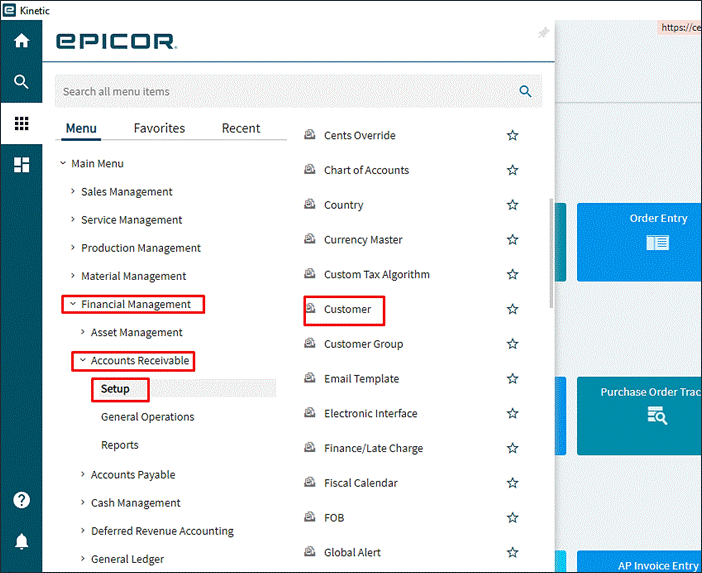Favorite Customer with its star
This screenshot has width=702, height=573.
[513, 309]
